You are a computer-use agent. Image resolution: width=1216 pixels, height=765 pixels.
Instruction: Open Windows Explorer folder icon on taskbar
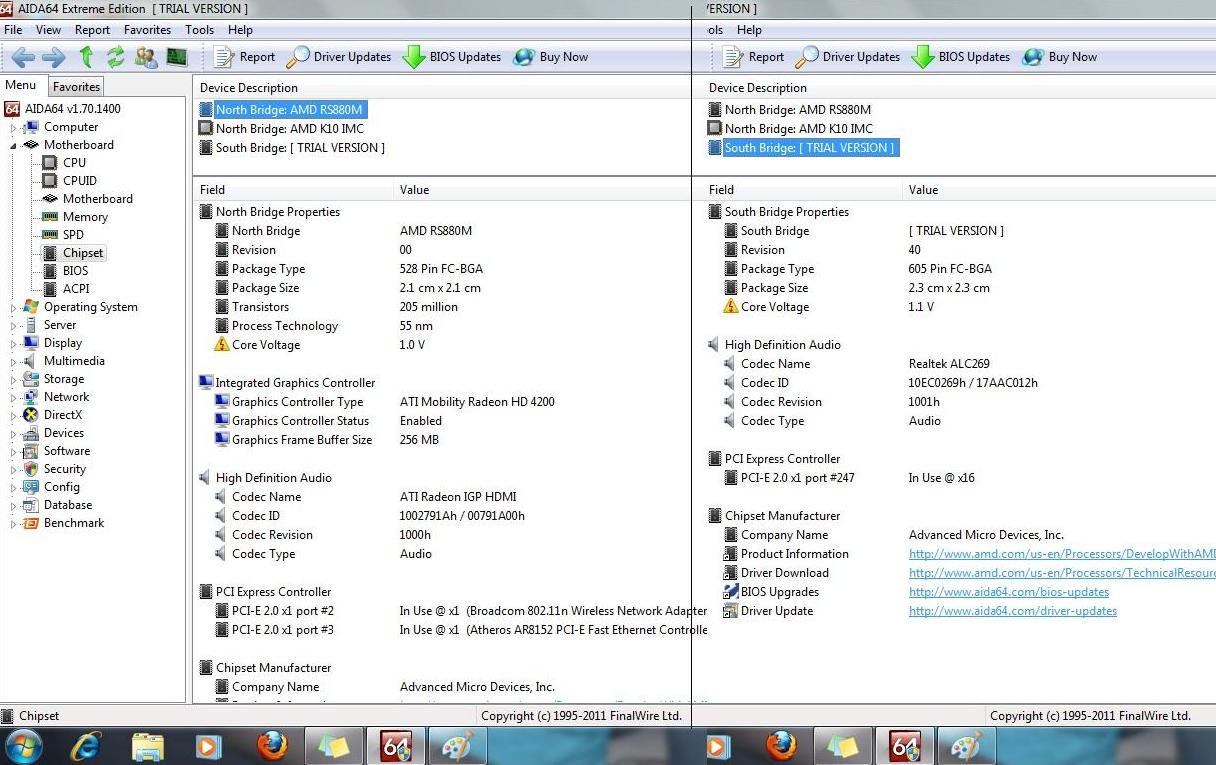click(x=147, y=746)
